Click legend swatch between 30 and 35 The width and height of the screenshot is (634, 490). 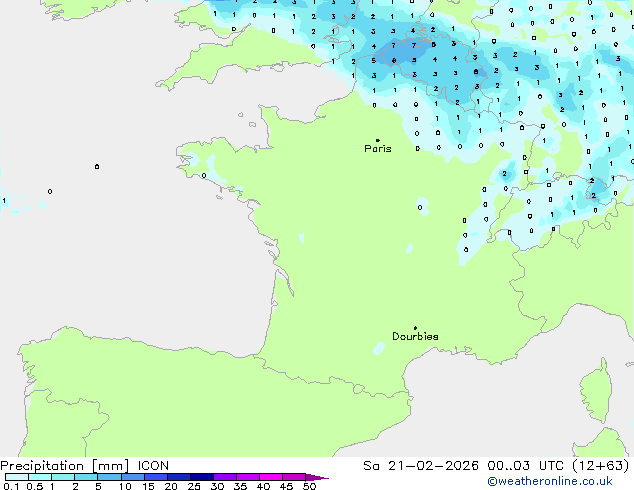tap(224, 477)
